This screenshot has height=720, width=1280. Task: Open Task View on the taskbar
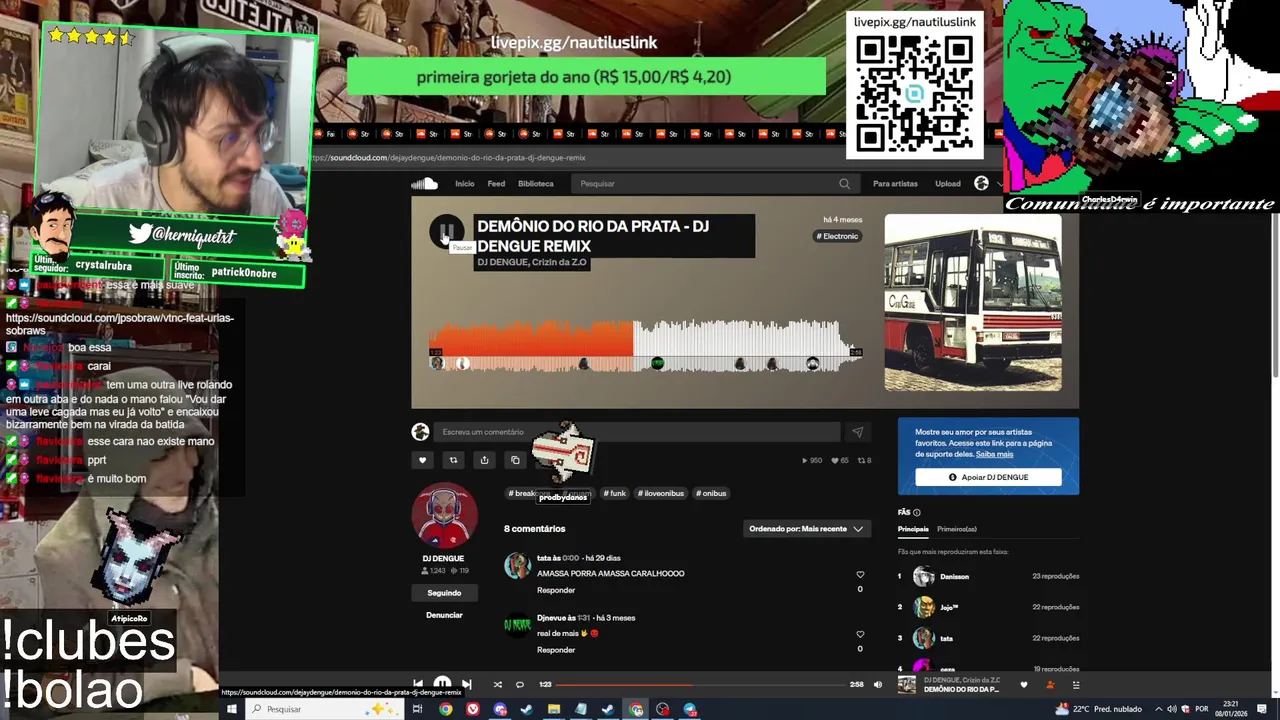click(417, 709)
